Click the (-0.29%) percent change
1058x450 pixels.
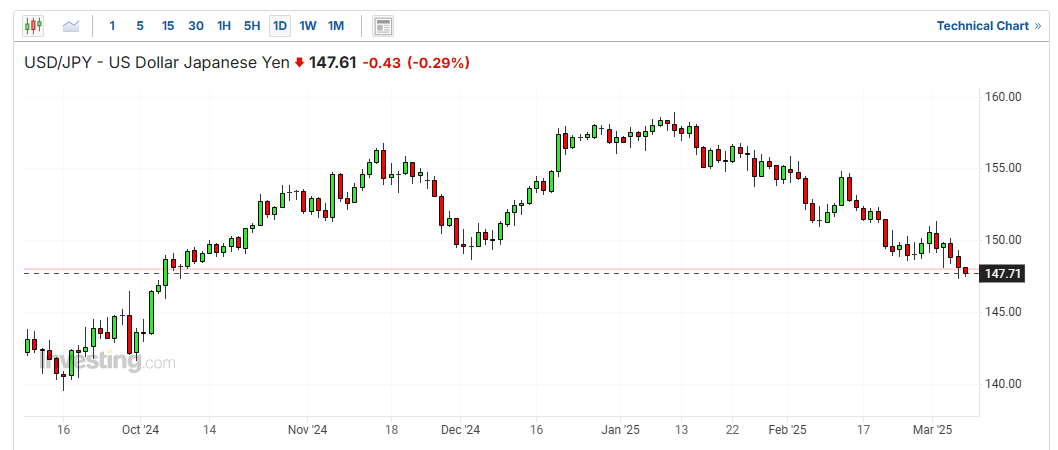click(x=438, y=63)
